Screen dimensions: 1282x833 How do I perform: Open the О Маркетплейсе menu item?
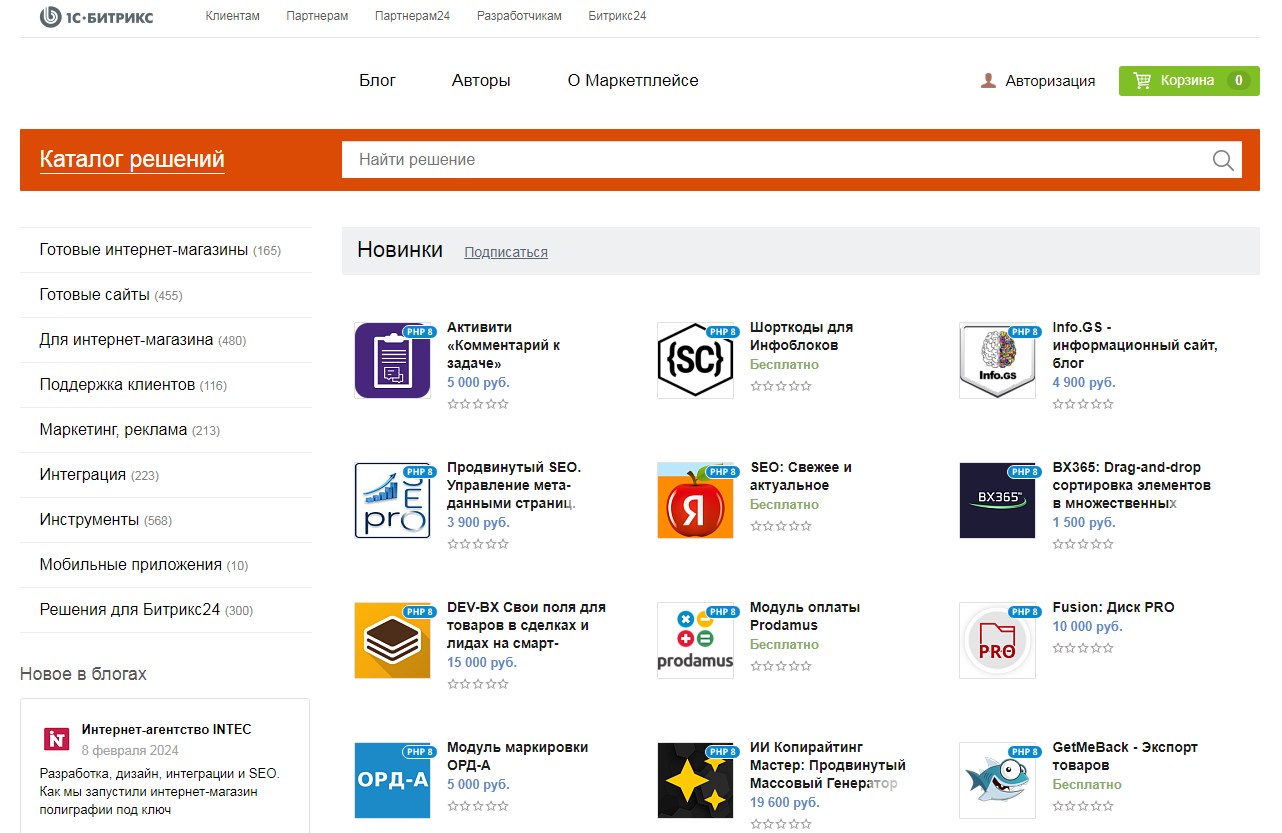633,80
